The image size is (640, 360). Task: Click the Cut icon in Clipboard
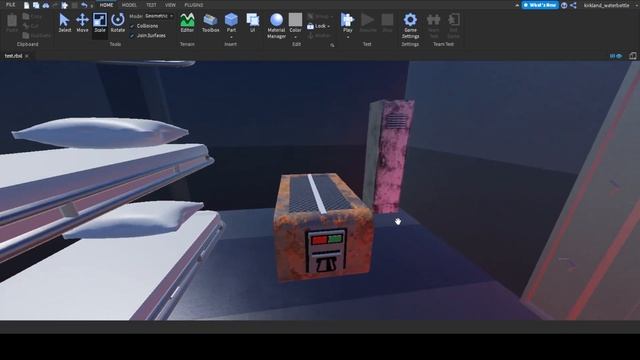click(26, 26)
